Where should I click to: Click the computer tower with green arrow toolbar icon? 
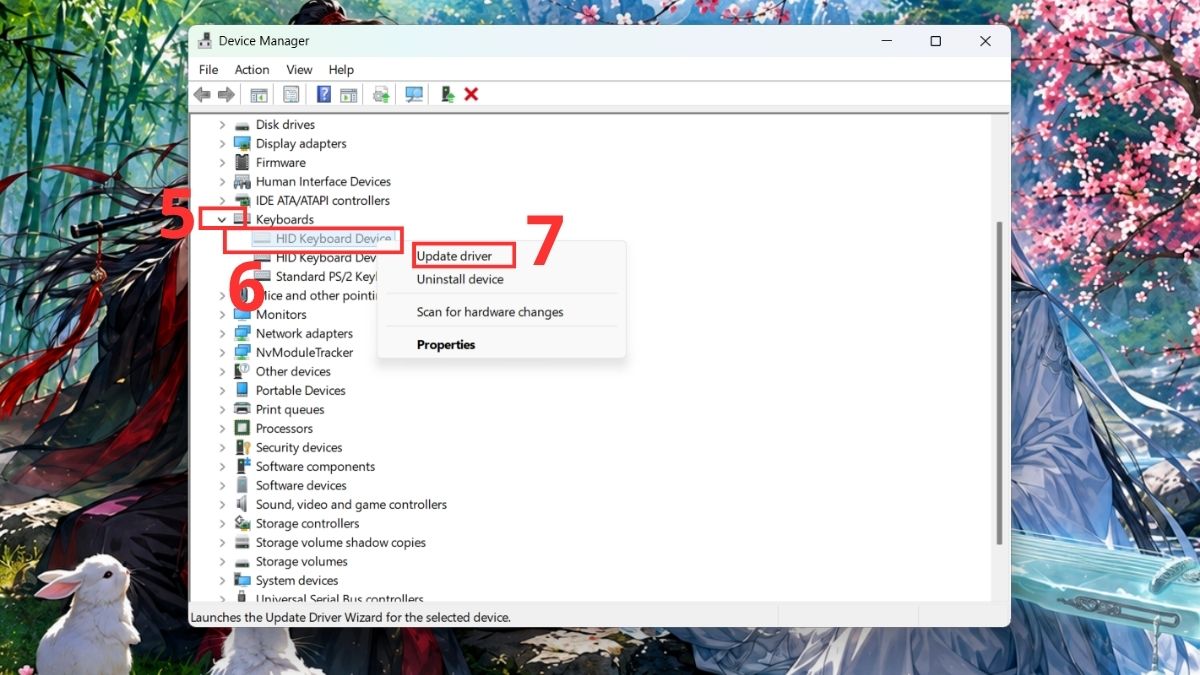(447, 94)
